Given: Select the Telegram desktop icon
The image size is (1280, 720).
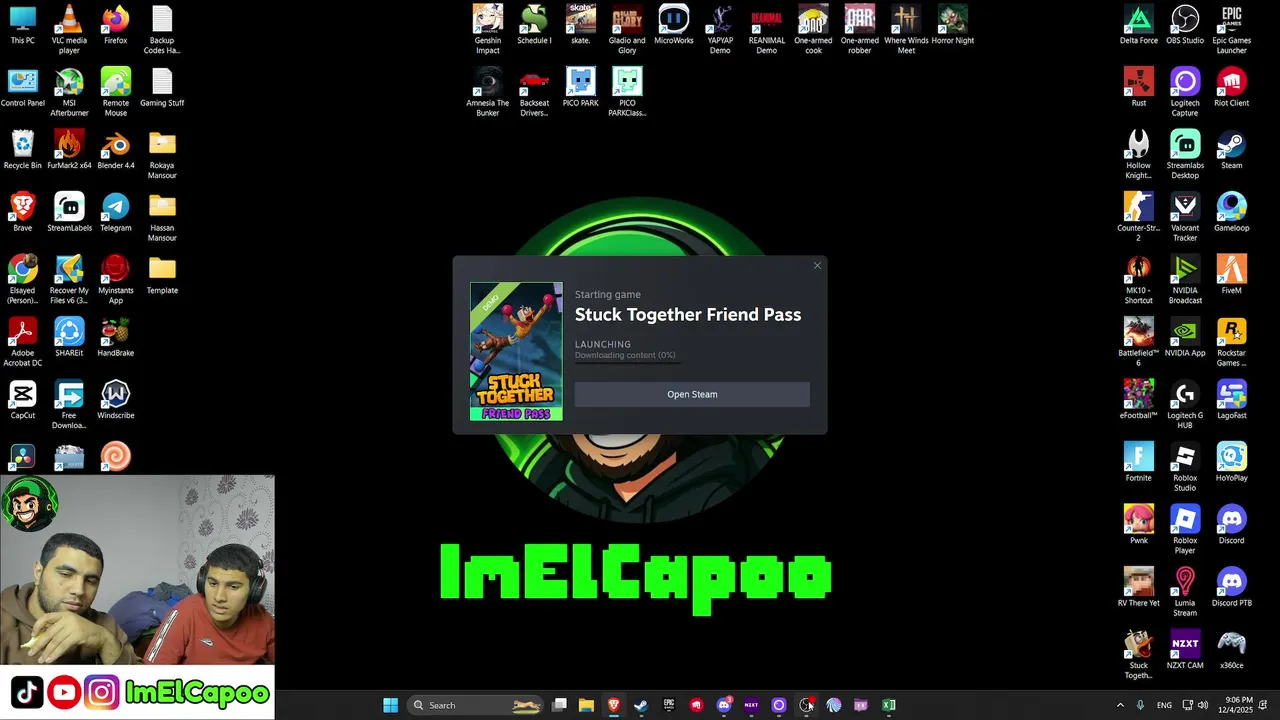Looking at the screenshot, I should click(116, 212).
